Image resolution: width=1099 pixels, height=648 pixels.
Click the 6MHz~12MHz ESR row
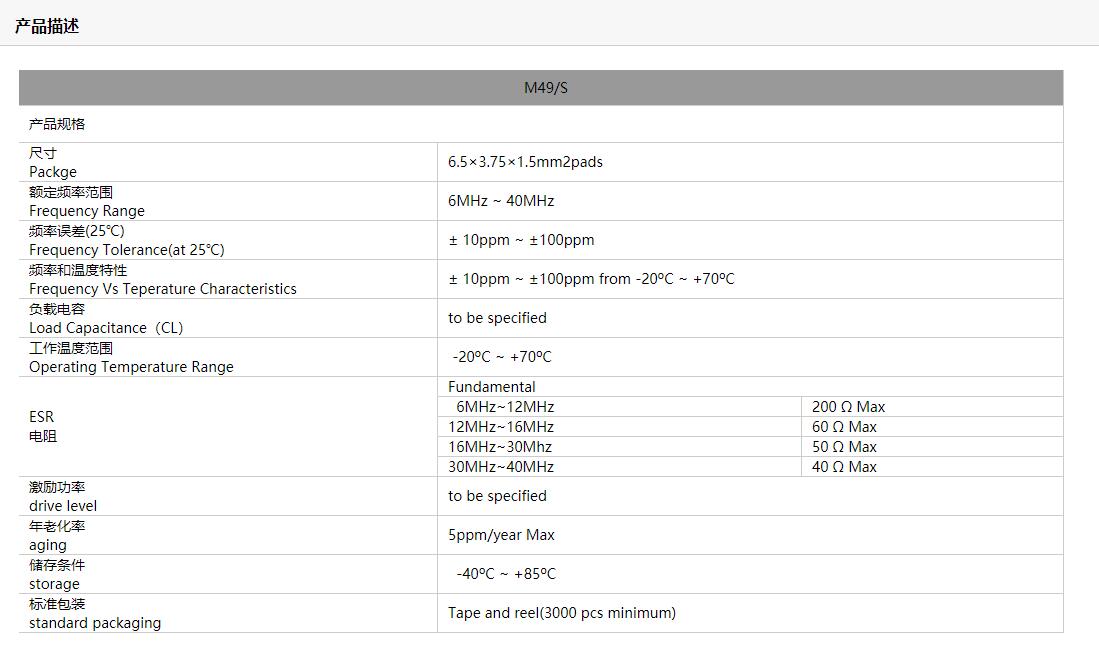coord(505,407)
